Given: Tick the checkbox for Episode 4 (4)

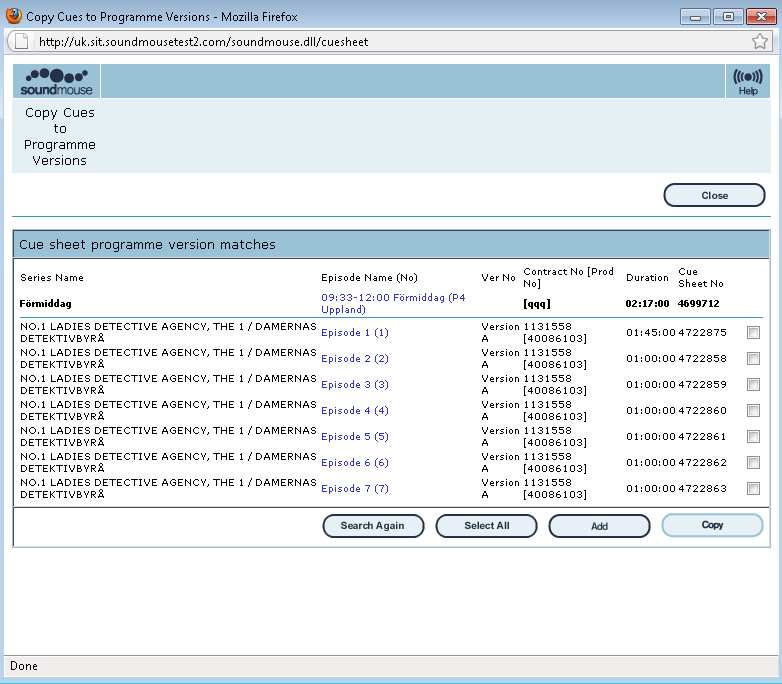Looking at the screenshot, I should [753, 411].
